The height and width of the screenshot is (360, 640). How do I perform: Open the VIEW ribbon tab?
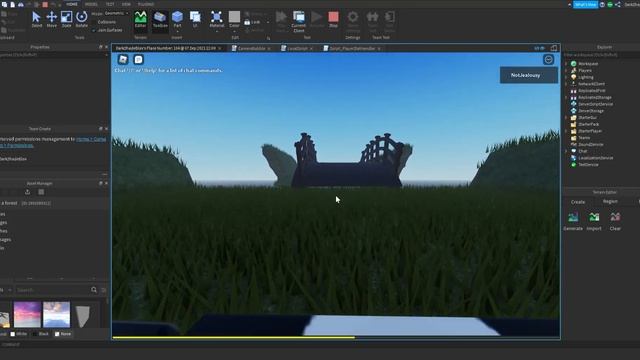(x=126, y=4)
